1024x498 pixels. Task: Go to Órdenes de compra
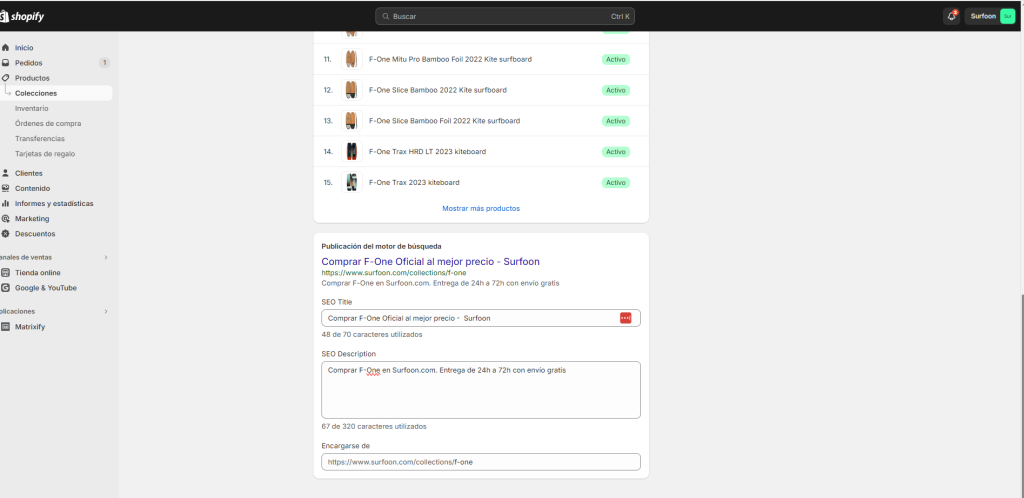[48, 123]
